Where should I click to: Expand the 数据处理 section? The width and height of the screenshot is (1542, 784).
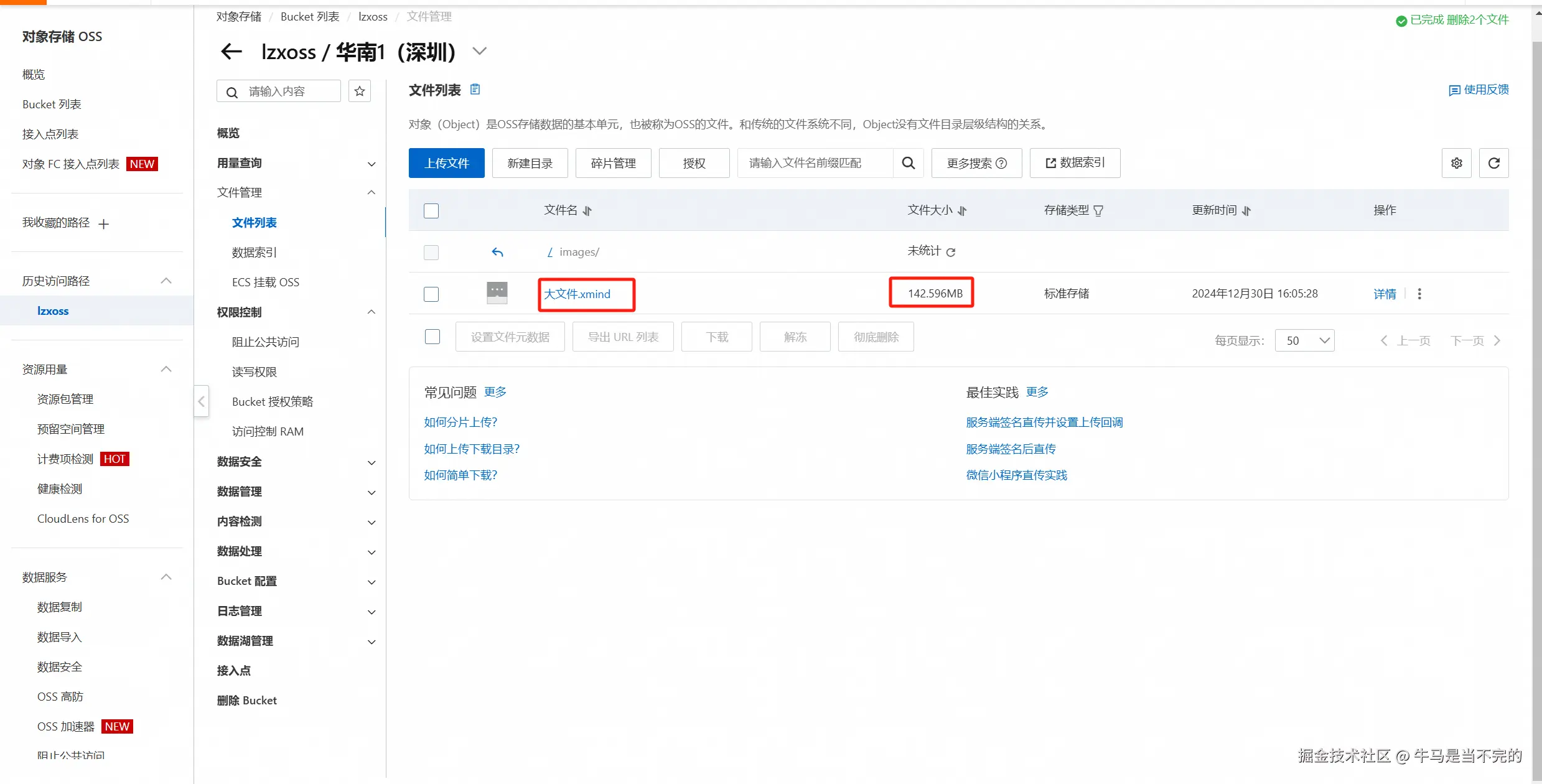(371, 553)
